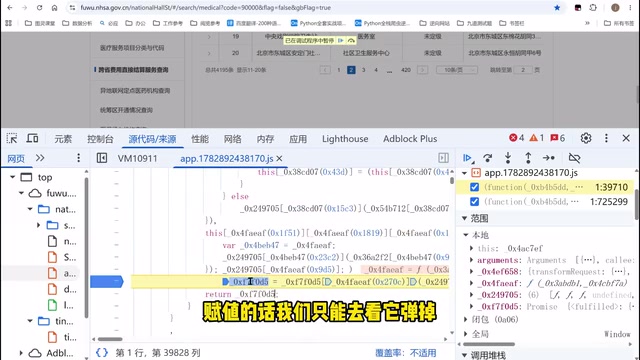
Task: Open the 网络 Network tab
Action: click(x=232, y=139)
